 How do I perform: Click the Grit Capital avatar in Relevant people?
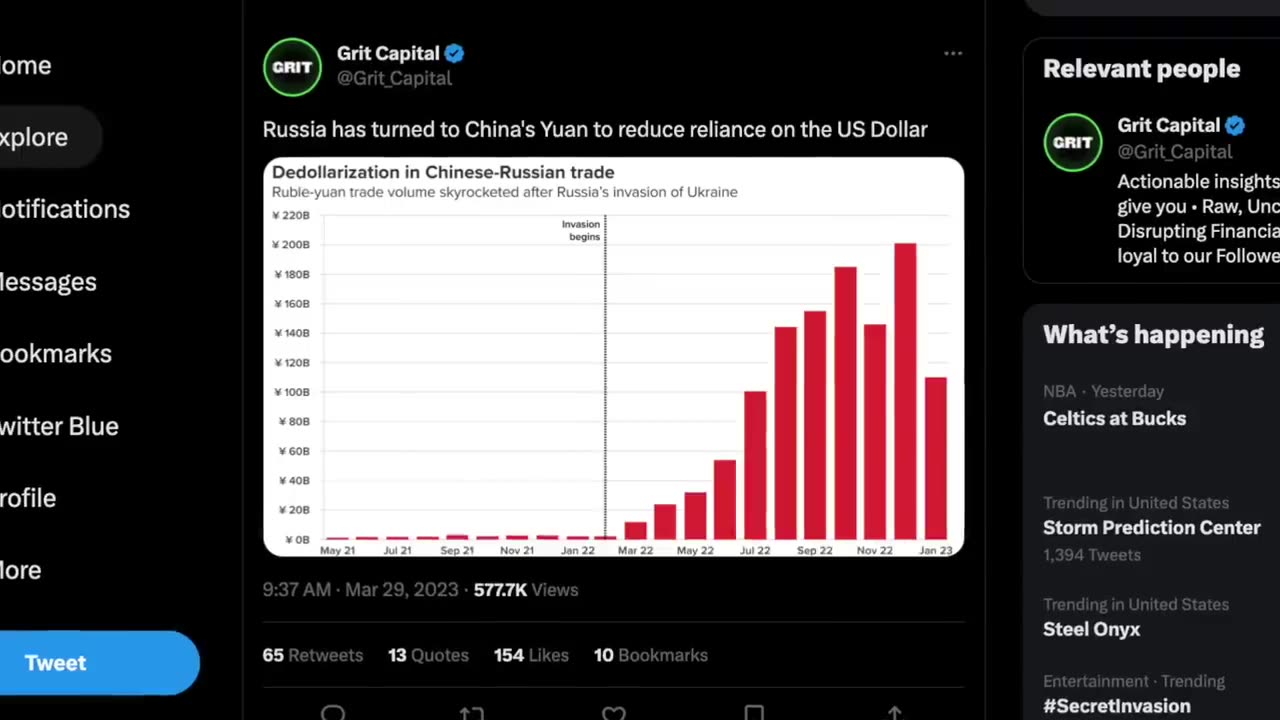(x=1073, y=142)
